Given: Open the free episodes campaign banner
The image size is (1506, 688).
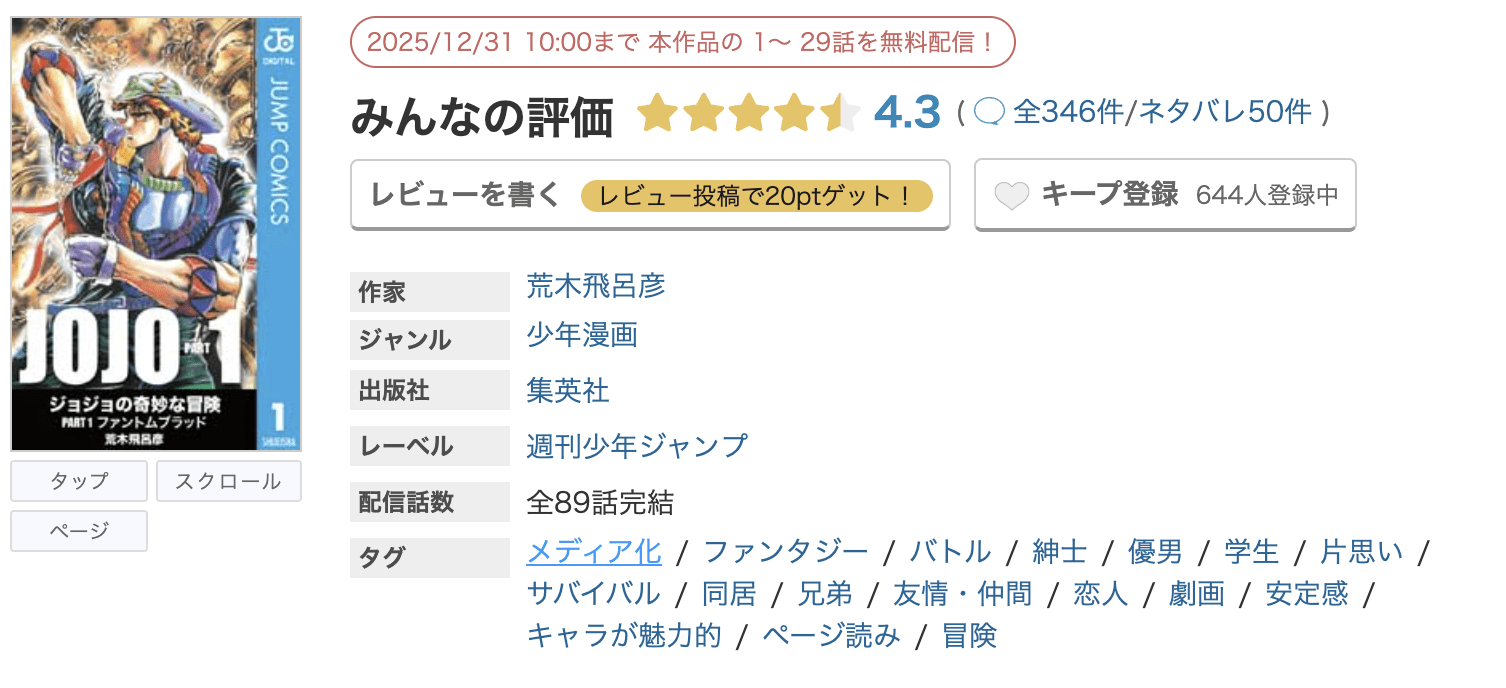Looking at the screenshot, I should click(682, 42).
